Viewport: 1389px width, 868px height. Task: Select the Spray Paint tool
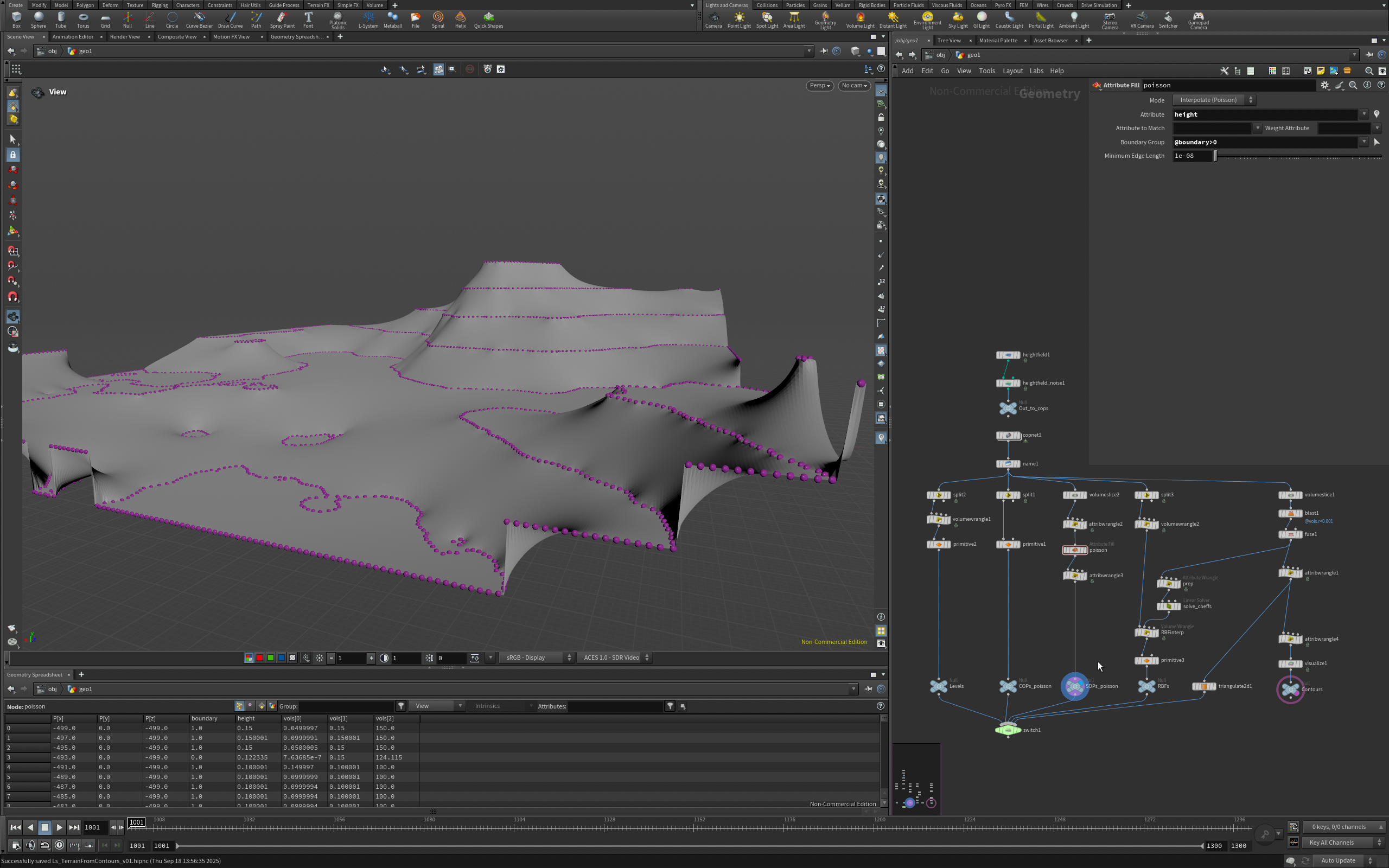tap(282, 20)
